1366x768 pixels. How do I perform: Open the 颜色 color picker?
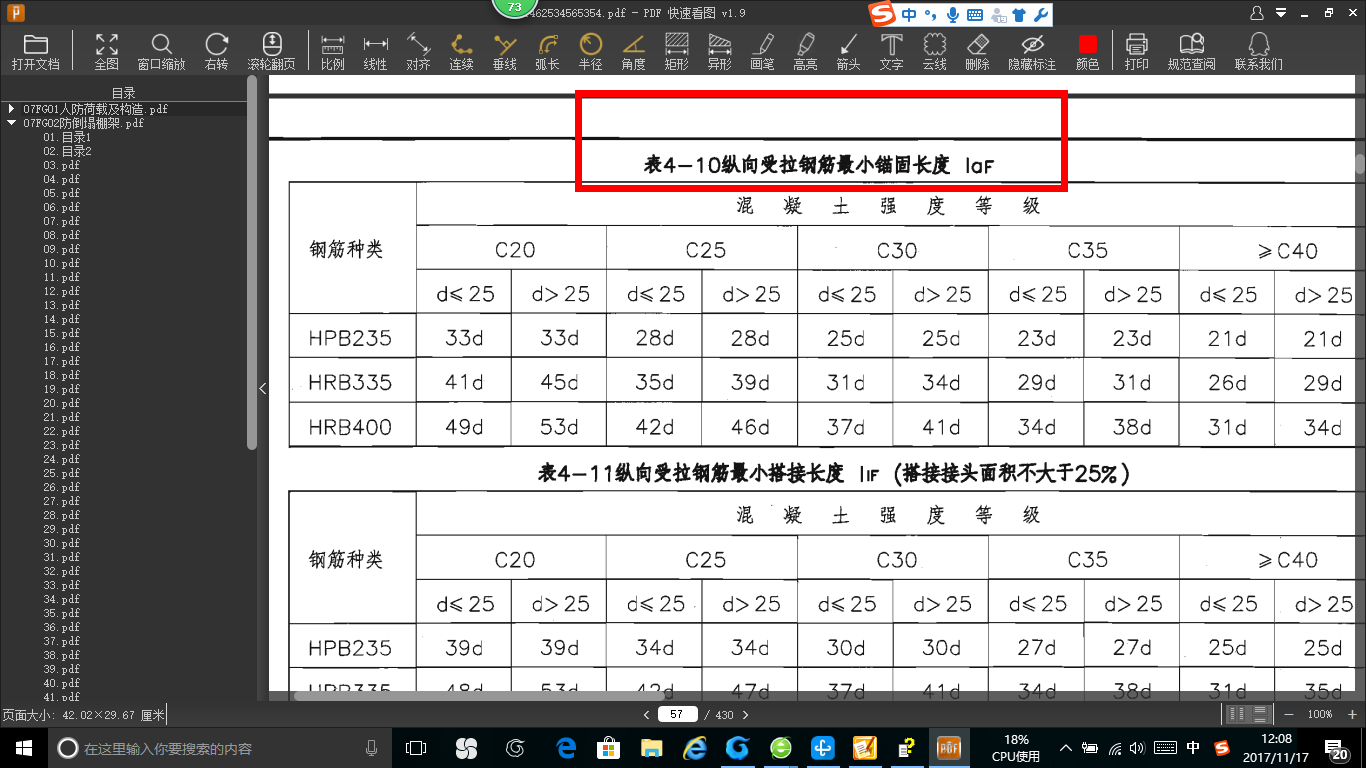pos(1086,50)
